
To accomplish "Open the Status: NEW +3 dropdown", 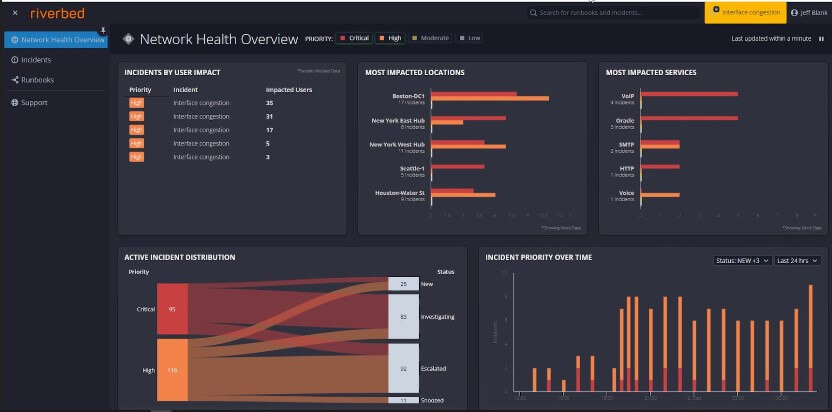I will 742,261.
